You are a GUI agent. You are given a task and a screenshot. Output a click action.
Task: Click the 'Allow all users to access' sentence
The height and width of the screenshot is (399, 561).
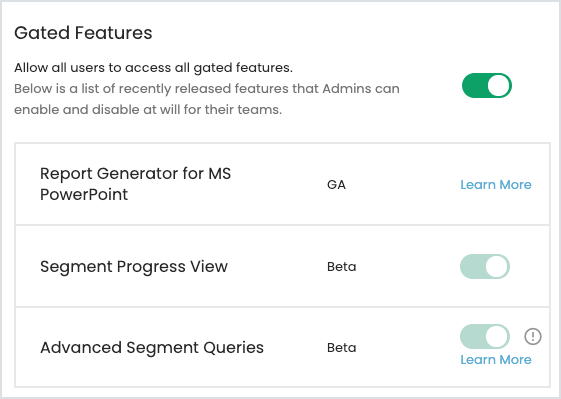click(153, 68)
